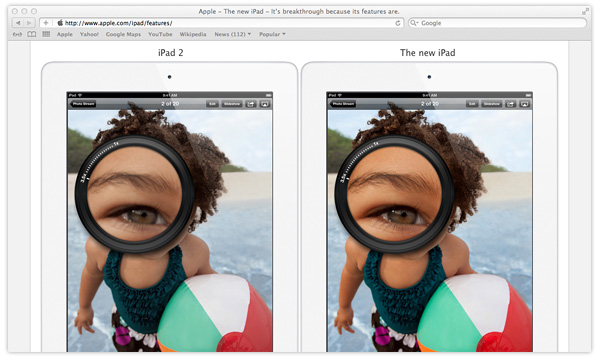This screenshot has height=362, width=596.
Task: Click the Photo Stream button in iPad 2 image
Action: coord(82,104)
